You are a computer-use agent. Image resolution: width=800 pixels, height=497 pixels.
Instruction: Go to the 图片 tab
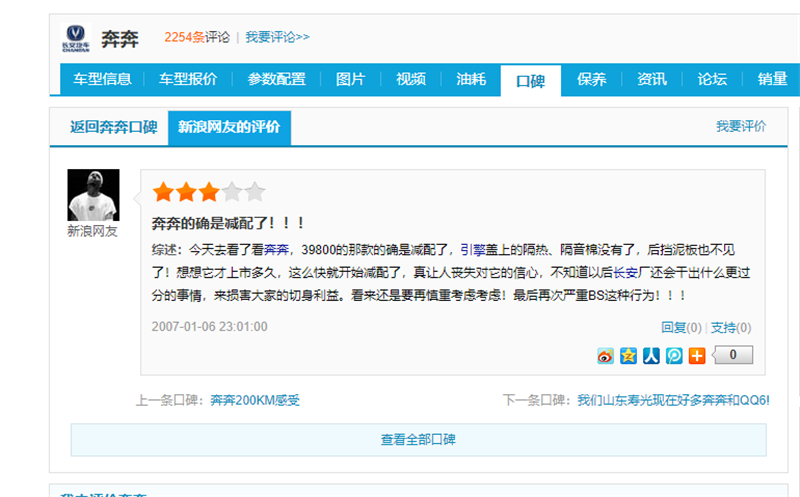[x=350, y=79]
